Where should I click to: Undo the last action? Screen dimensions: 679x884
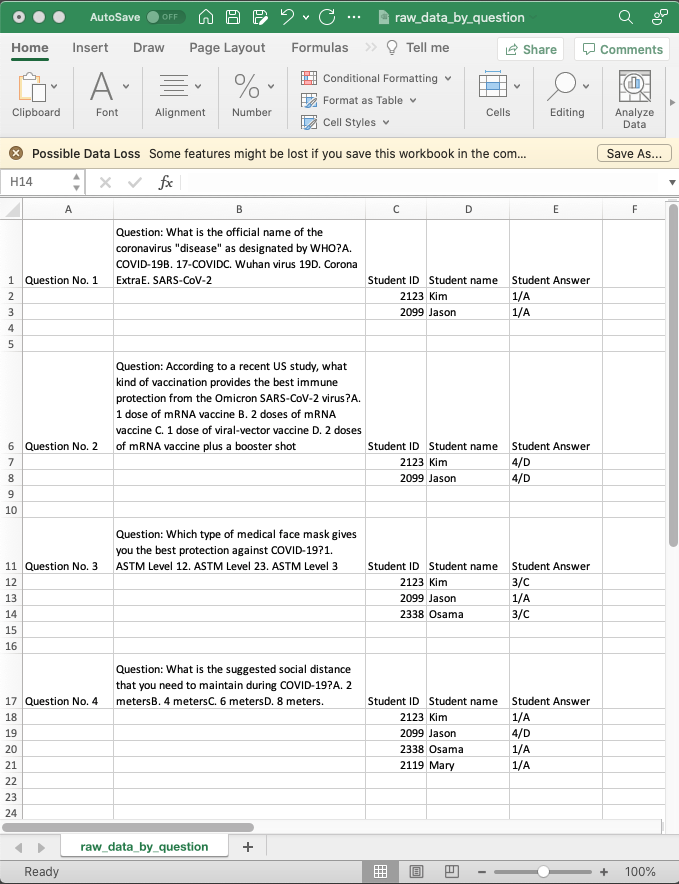tap(288, 17)
